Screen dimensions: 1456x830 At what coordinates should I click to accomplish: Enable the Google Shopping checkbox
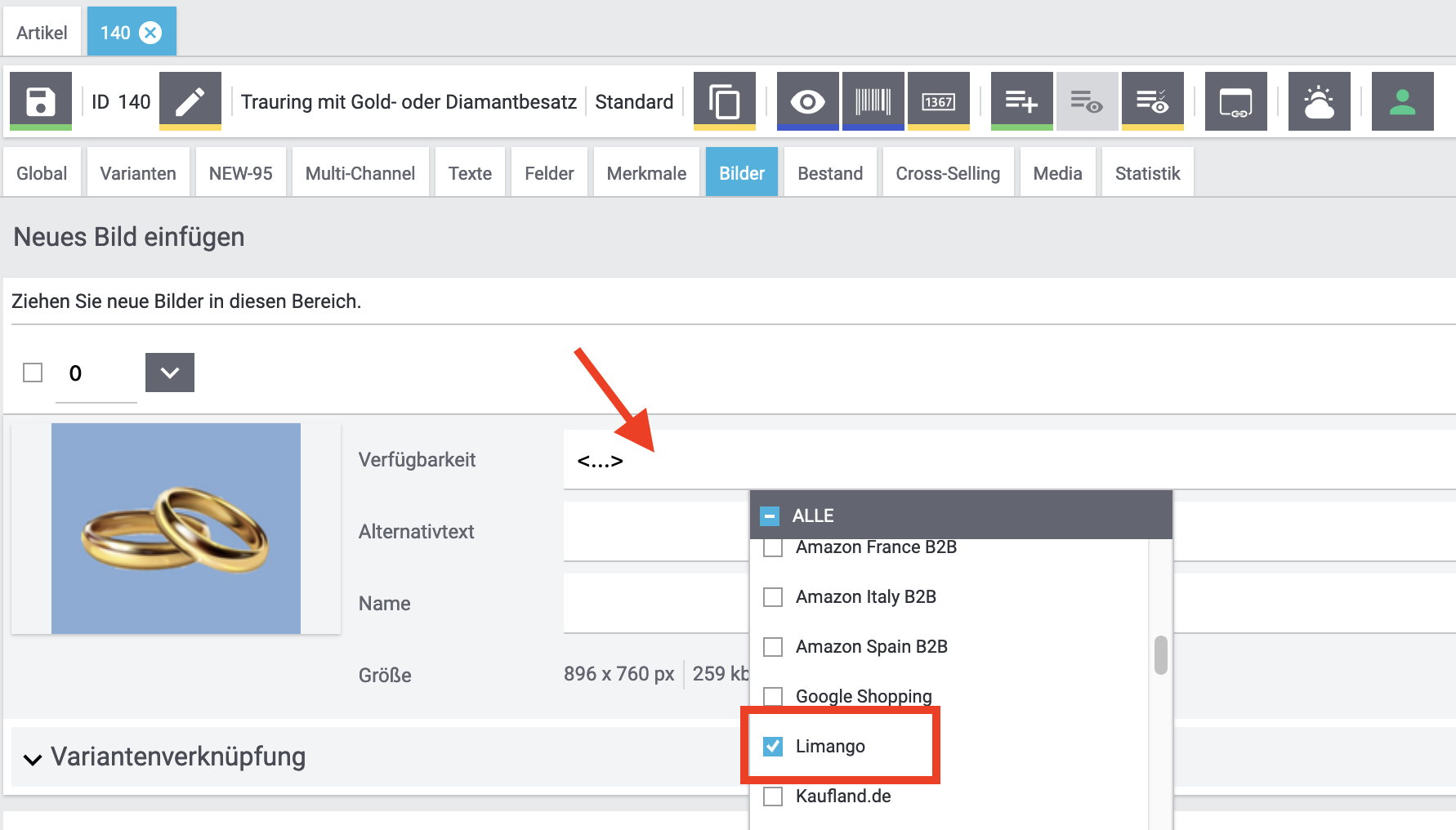pyautogui.click(x=773, y=696)
